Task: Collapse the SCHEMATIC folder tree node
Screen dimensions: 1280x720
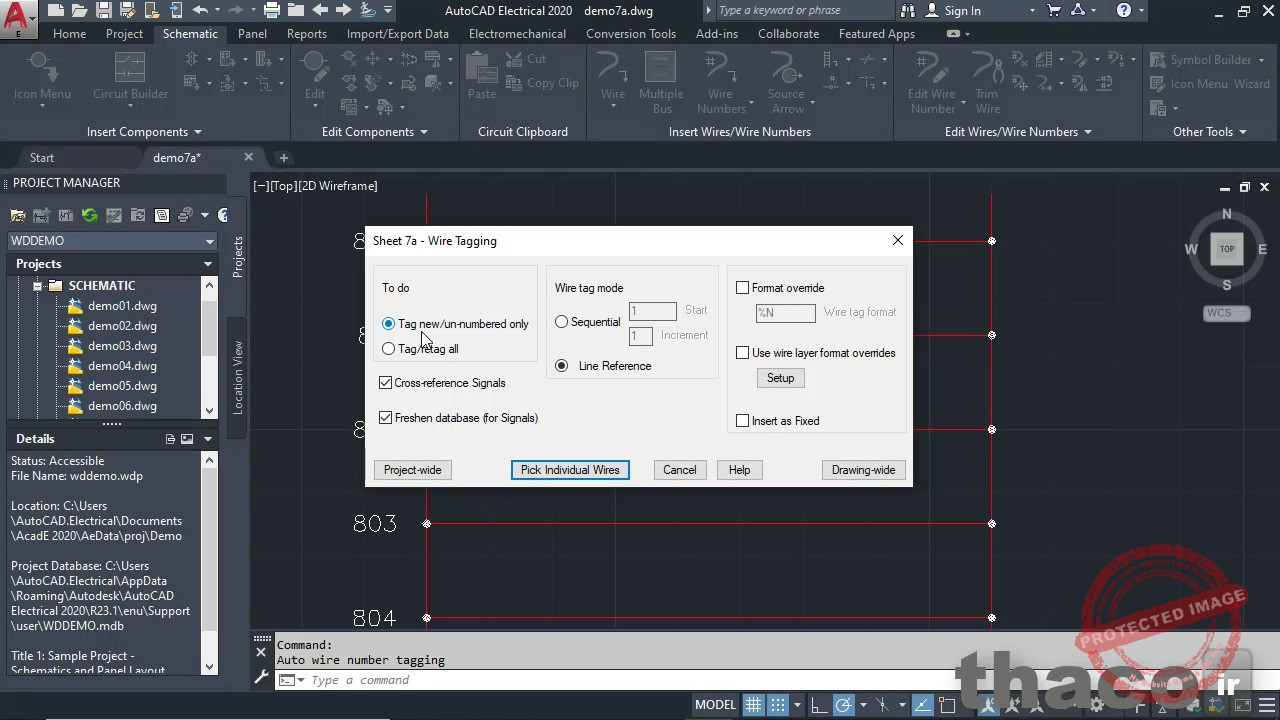Action: (x=37, y=286)
